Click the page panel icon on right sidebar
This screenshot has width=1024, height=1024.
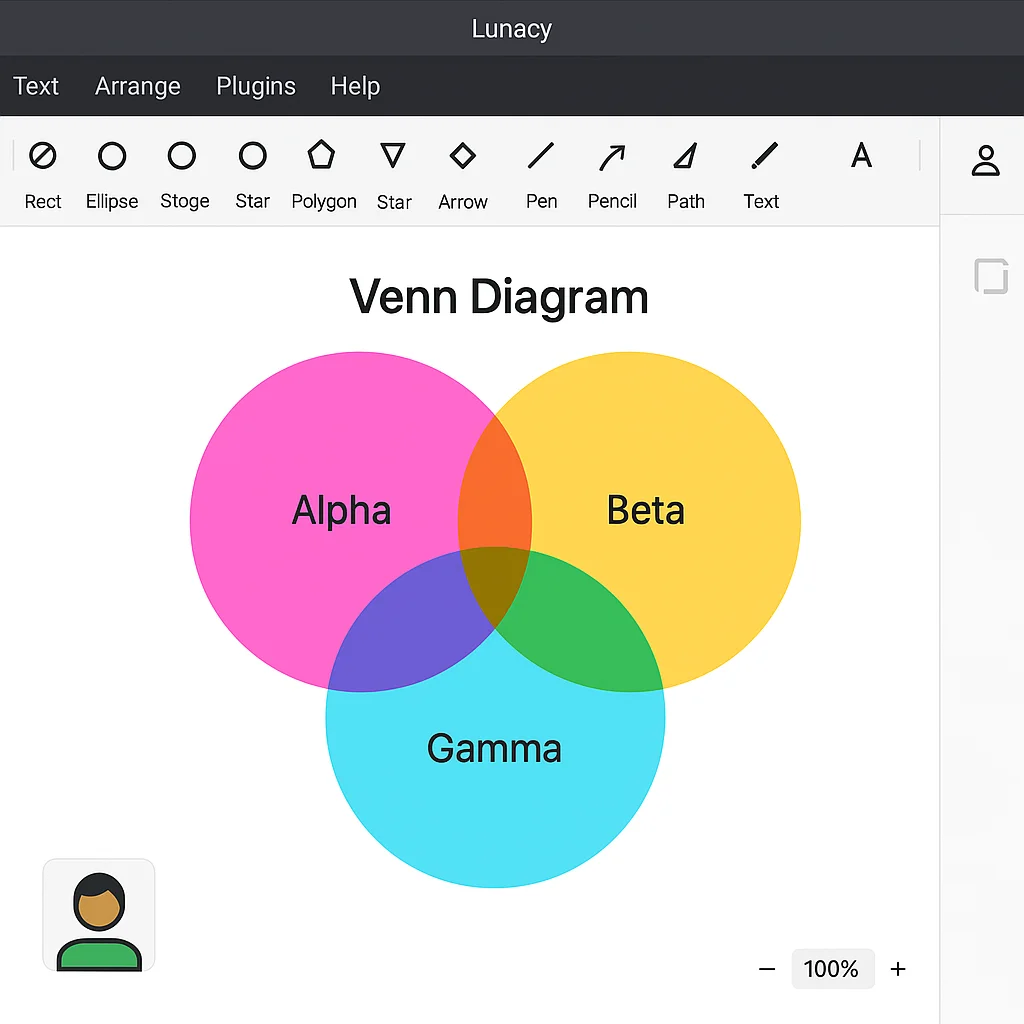[991, 276]
